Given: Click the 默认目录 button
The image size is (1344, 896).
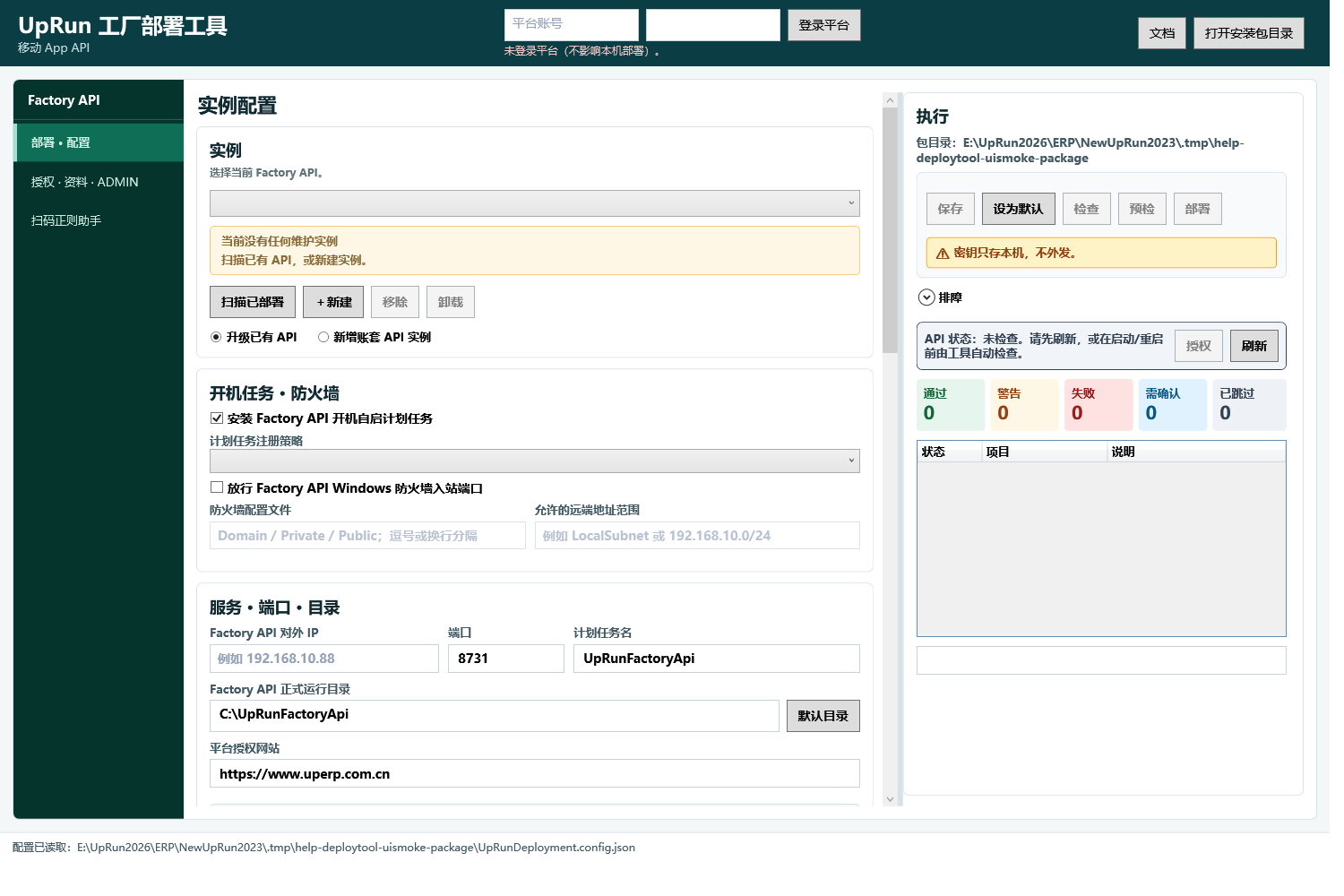Looking at the screenshot, I should click(x=823, y=716).
